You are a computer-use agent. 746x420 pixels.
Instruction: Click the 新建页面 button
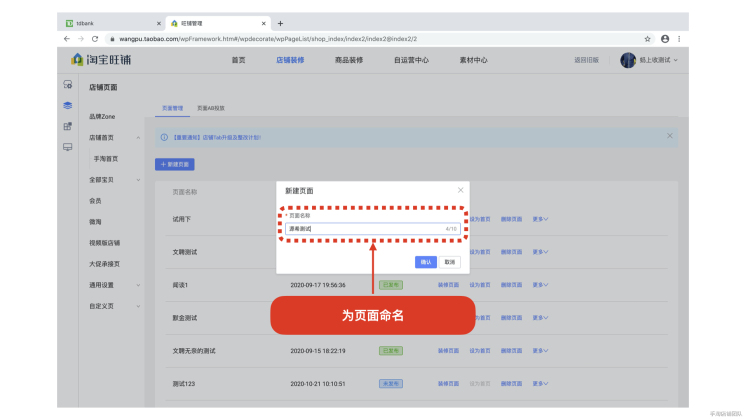click(175, 165)
